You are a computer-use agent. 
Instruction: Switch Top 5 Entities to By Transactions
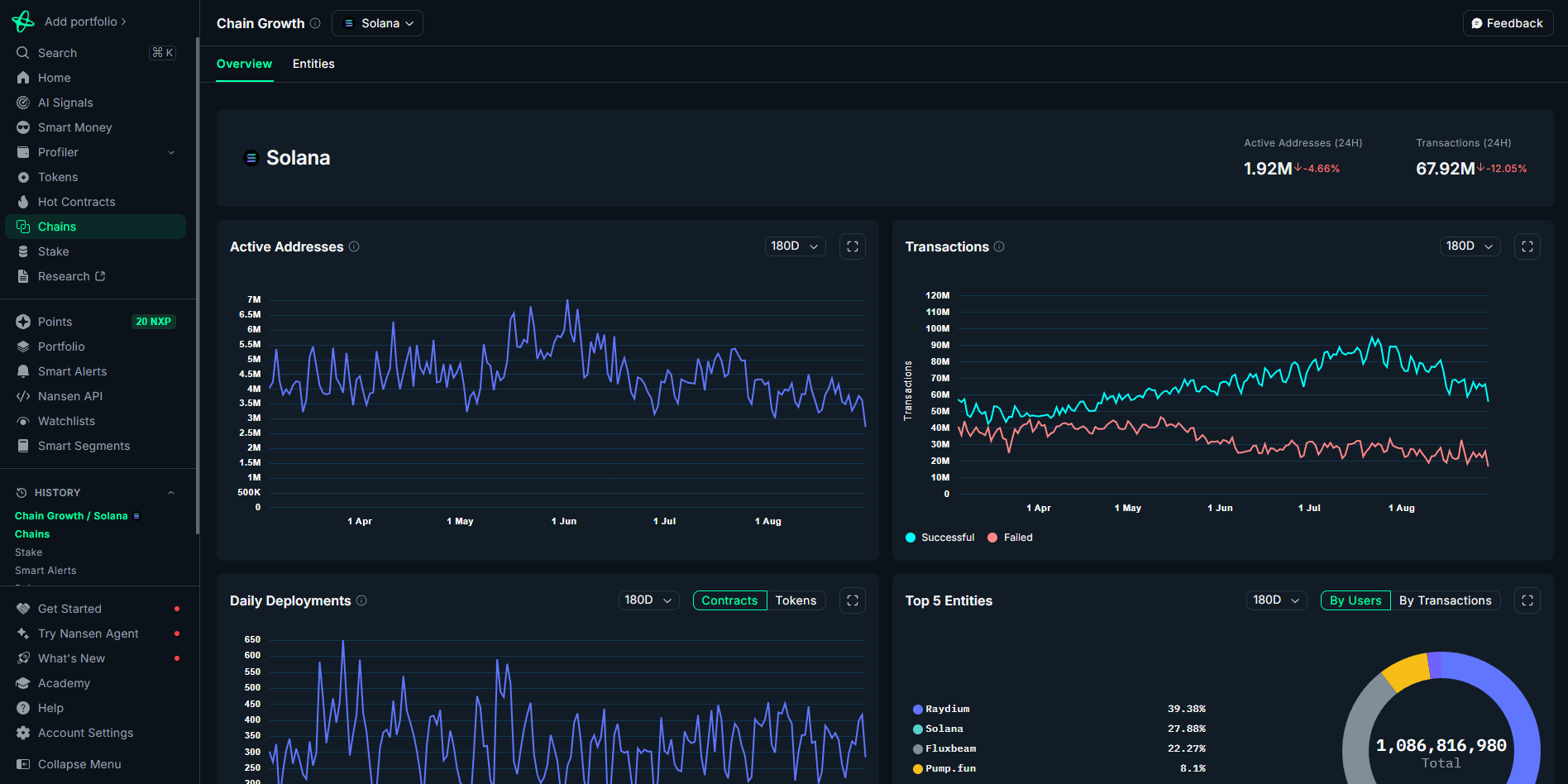click(1446, 600)
